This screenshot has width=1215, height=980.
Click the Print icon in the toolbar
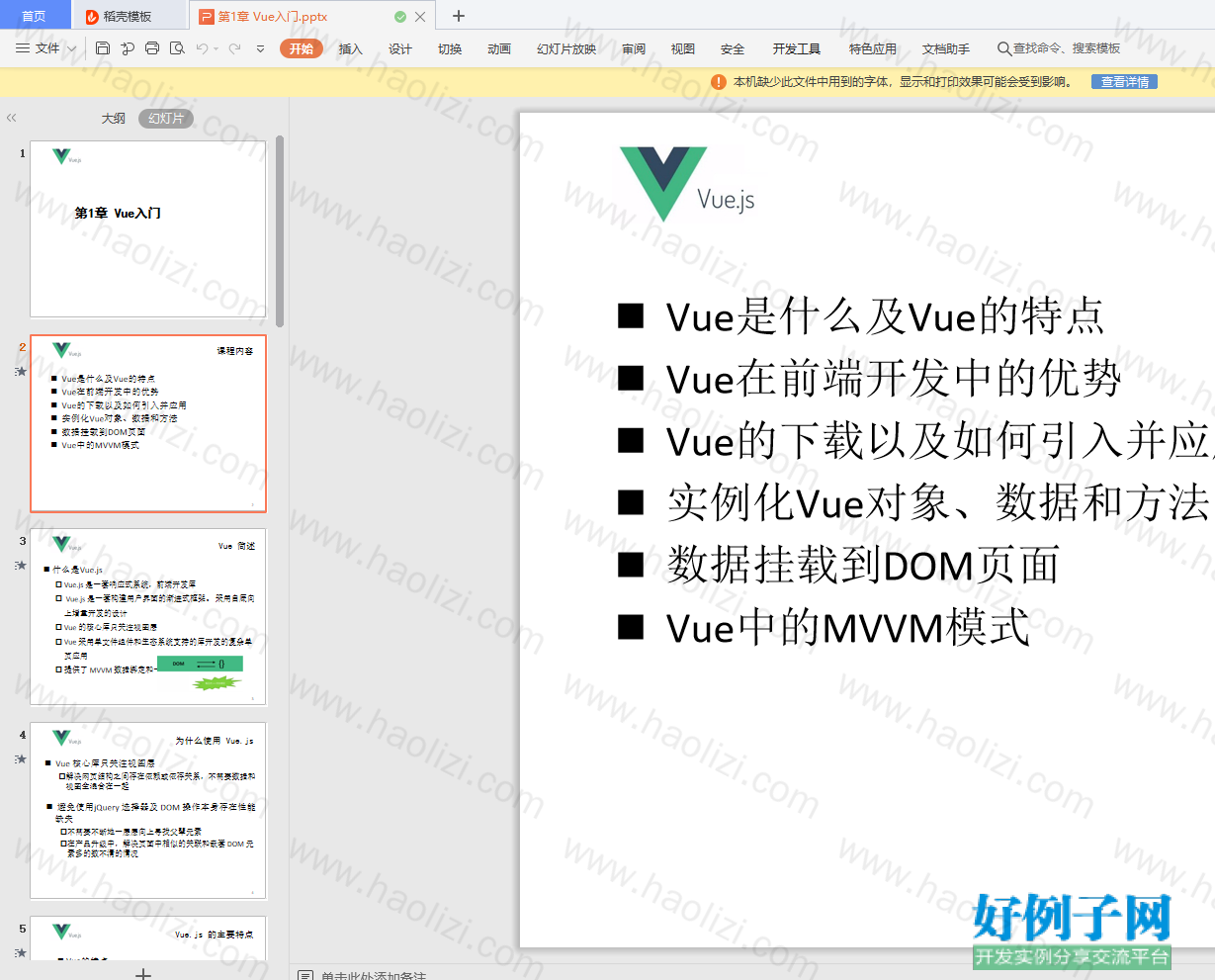[152, 48]
